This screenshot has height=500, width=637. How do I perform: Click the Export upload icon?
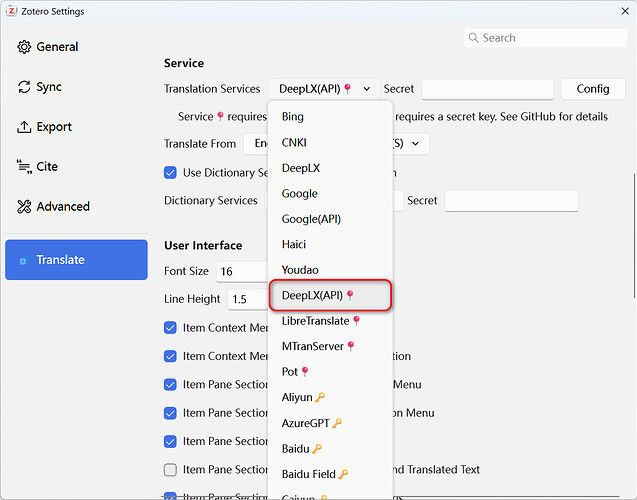(x=24, y=127)
